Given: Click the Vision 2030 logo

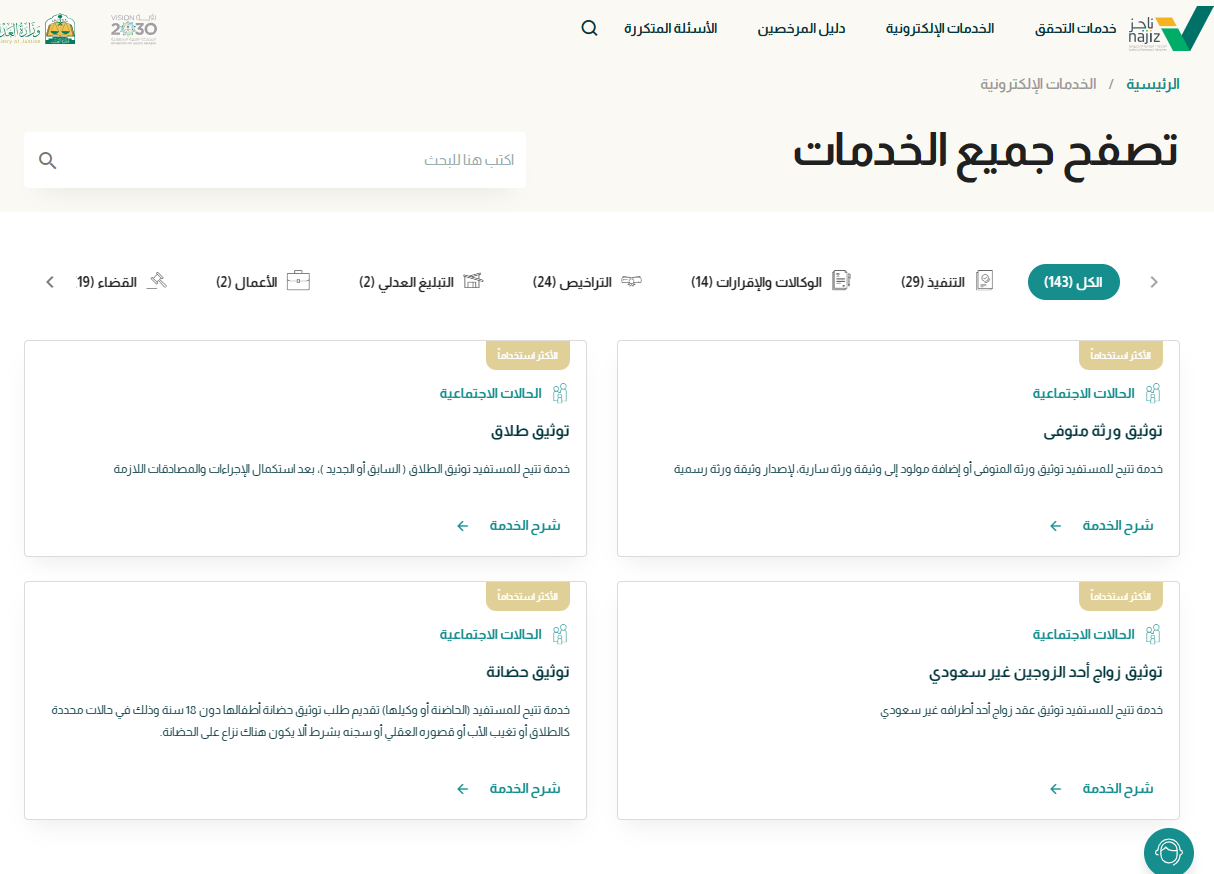Looking at the screenshot, I should coord(134,29).
